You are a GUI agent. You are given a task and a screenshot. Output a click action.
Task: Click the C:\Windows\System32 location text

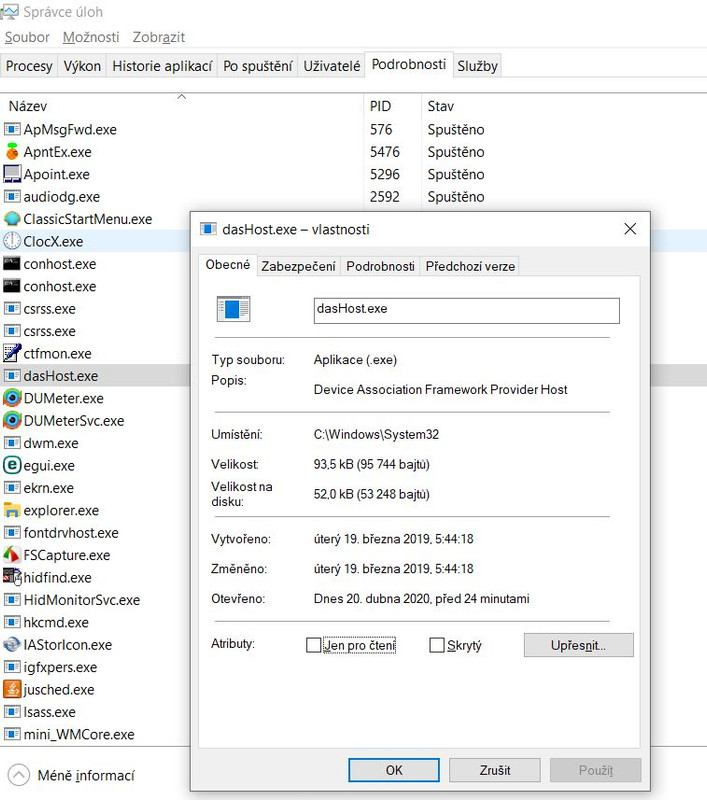(x=376, y=434)
